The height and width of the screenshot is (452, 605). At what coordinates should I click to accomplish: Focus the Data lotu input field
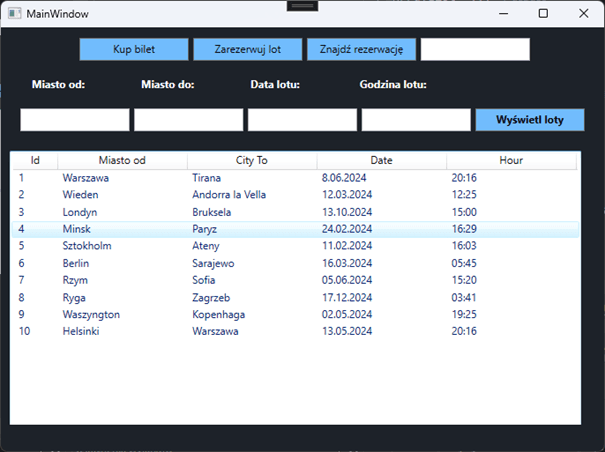coord(302,120)
